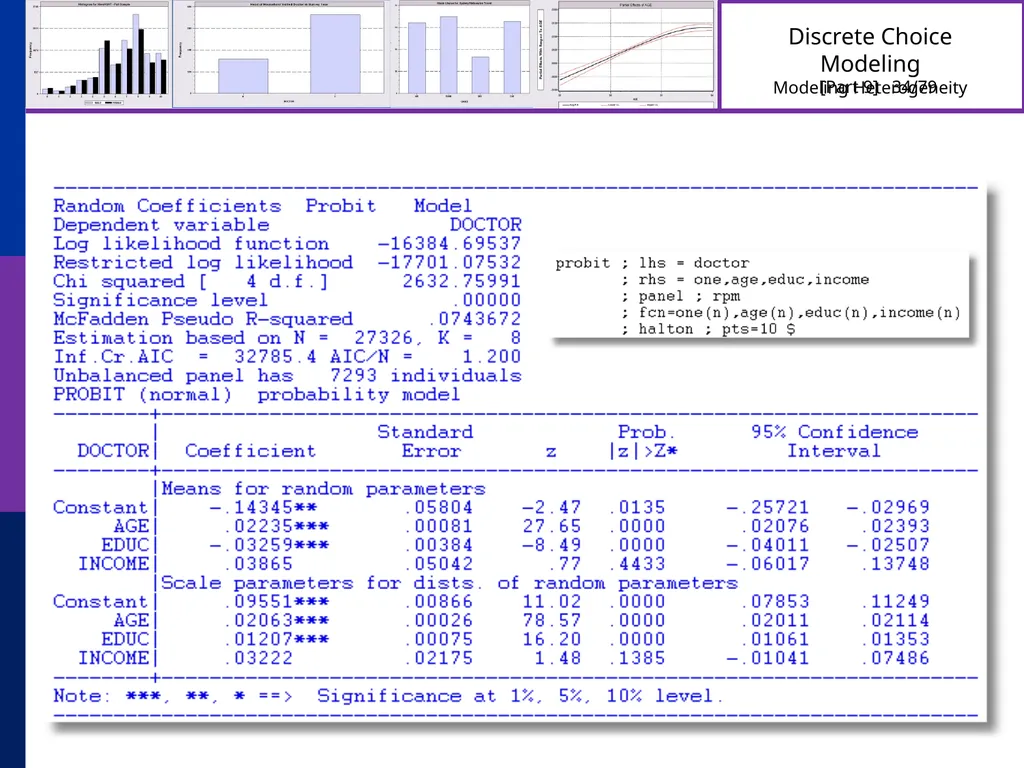Click sample size N = 27326
This screenshot has width=1024, height=768.
(353, 338)
